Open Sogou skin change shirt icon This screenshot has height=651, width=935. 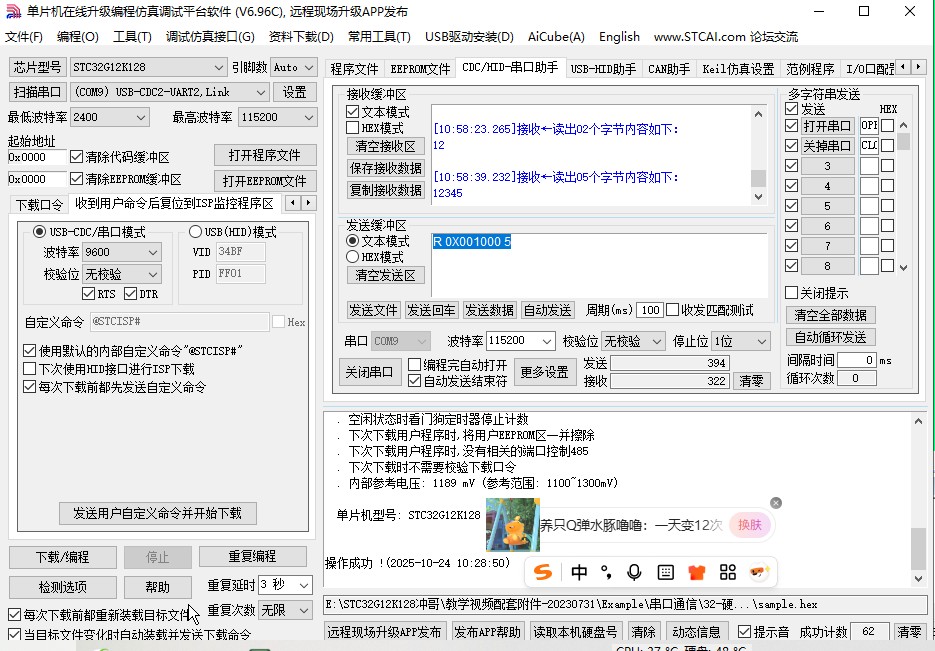[x=694, y=572]
